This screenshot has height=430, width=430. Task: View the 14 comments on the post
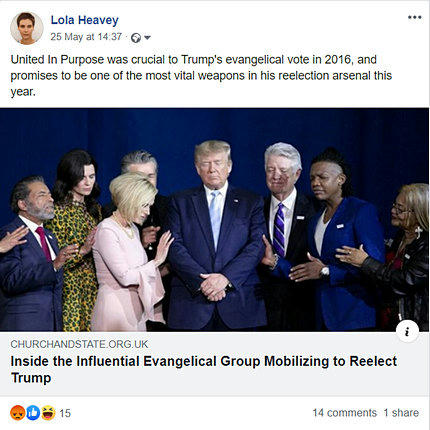tap(344, 413)
